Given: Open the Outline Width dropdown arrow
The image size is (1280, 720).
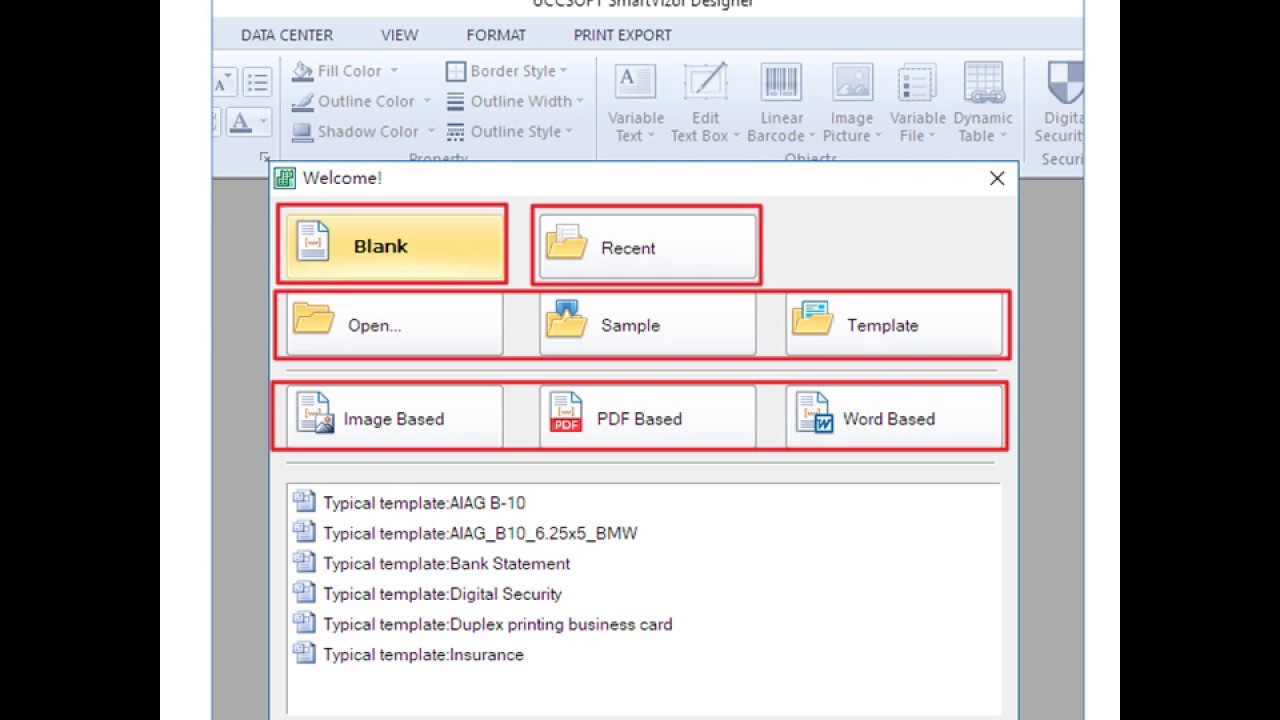Looking at the screenshot, I should coord(580,101).
